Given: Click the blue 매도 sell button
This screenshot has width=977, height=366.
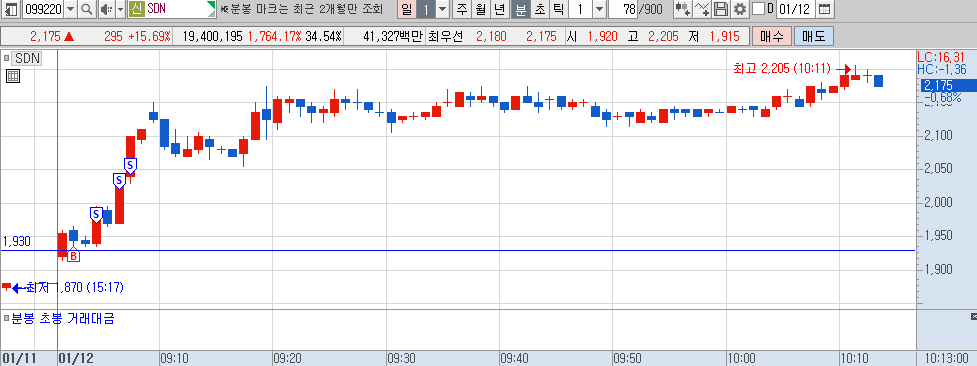Looking at the screenshot, I should pos(813,36).
